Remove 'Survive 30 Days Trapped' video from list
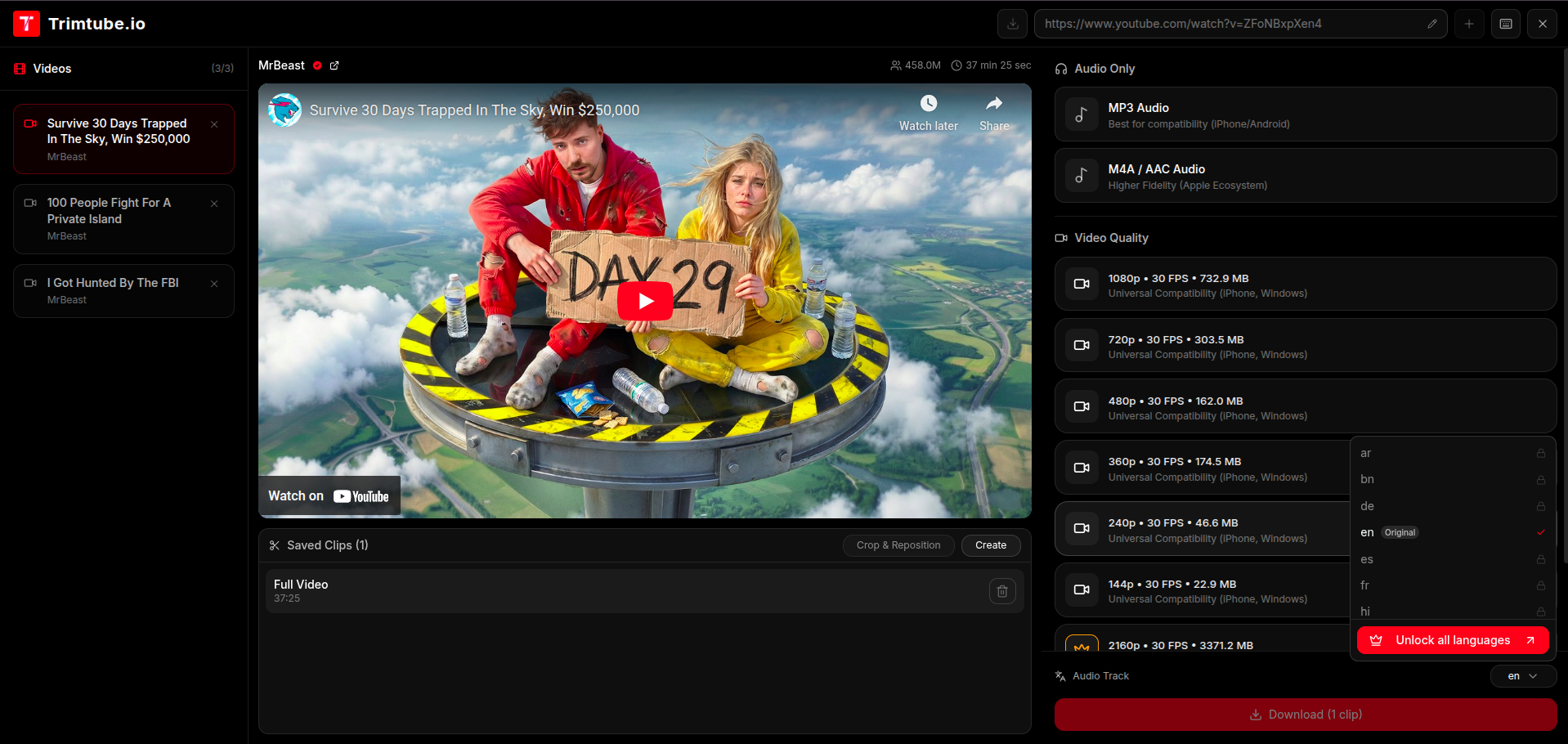The height and width of the screenshot is (744, 1568). pos(214,124)
